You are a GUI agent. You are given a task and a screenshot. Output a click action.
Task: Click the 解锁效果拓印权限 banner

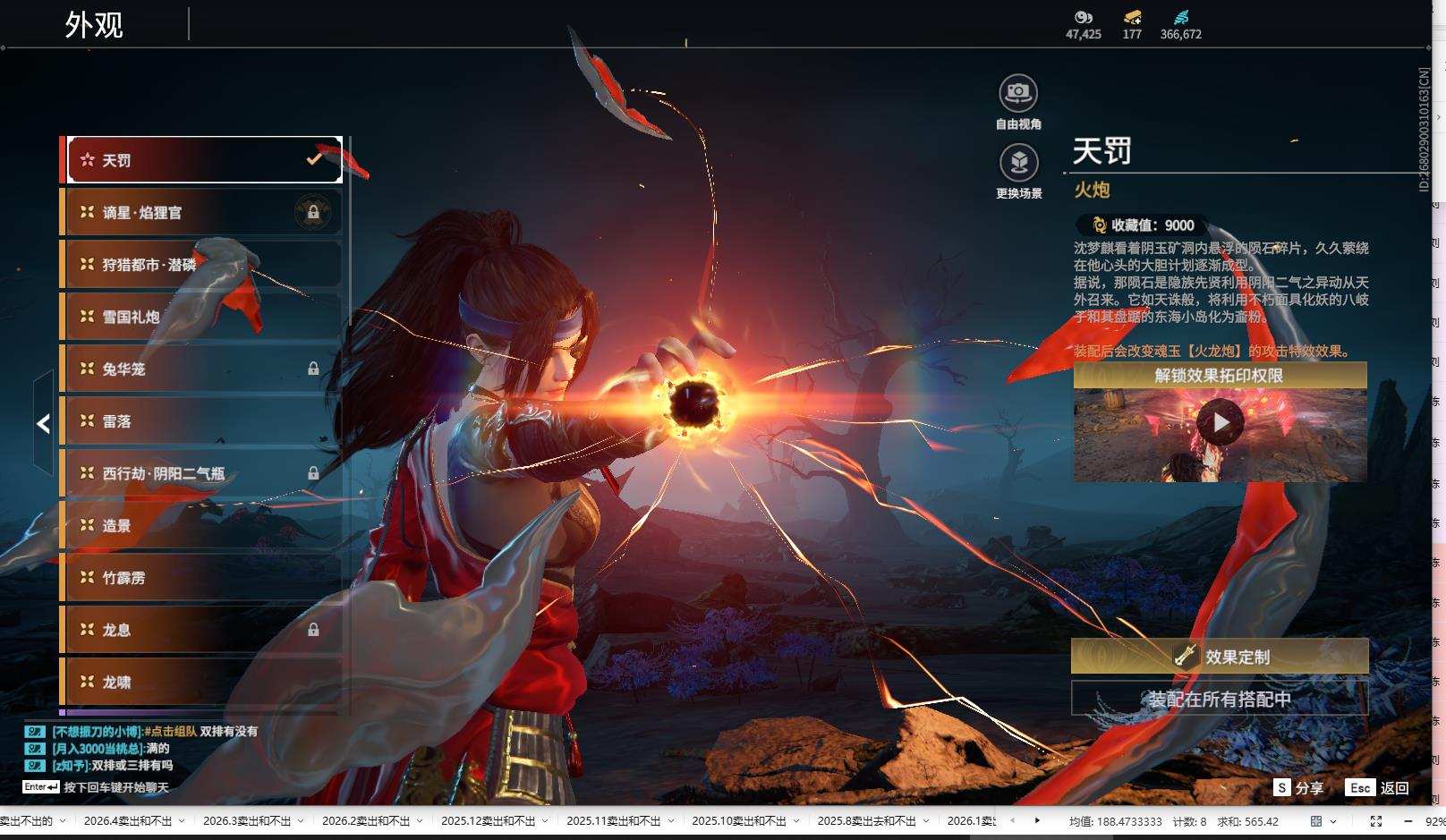click(x=1220, y=375)
